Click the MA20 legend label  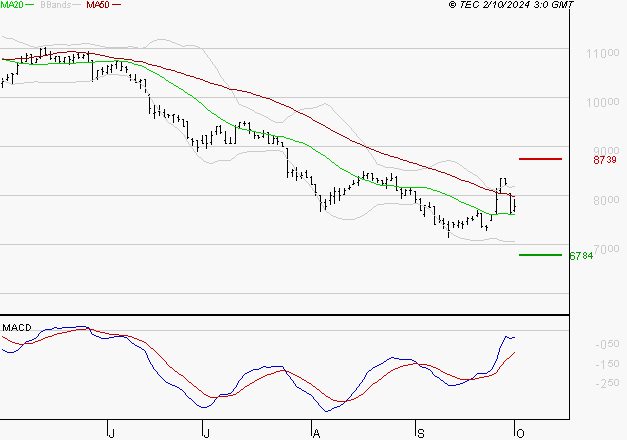click(12, 5)
